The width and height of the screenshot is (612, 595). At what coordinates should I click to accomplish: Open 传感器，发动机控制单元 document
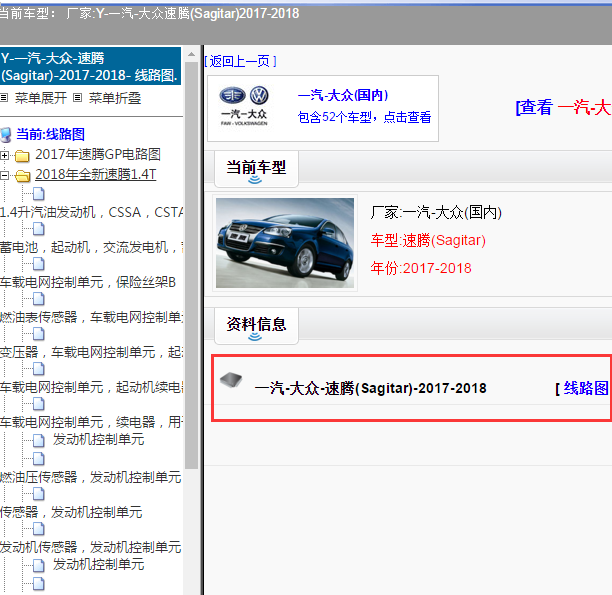tap(71, 512)
